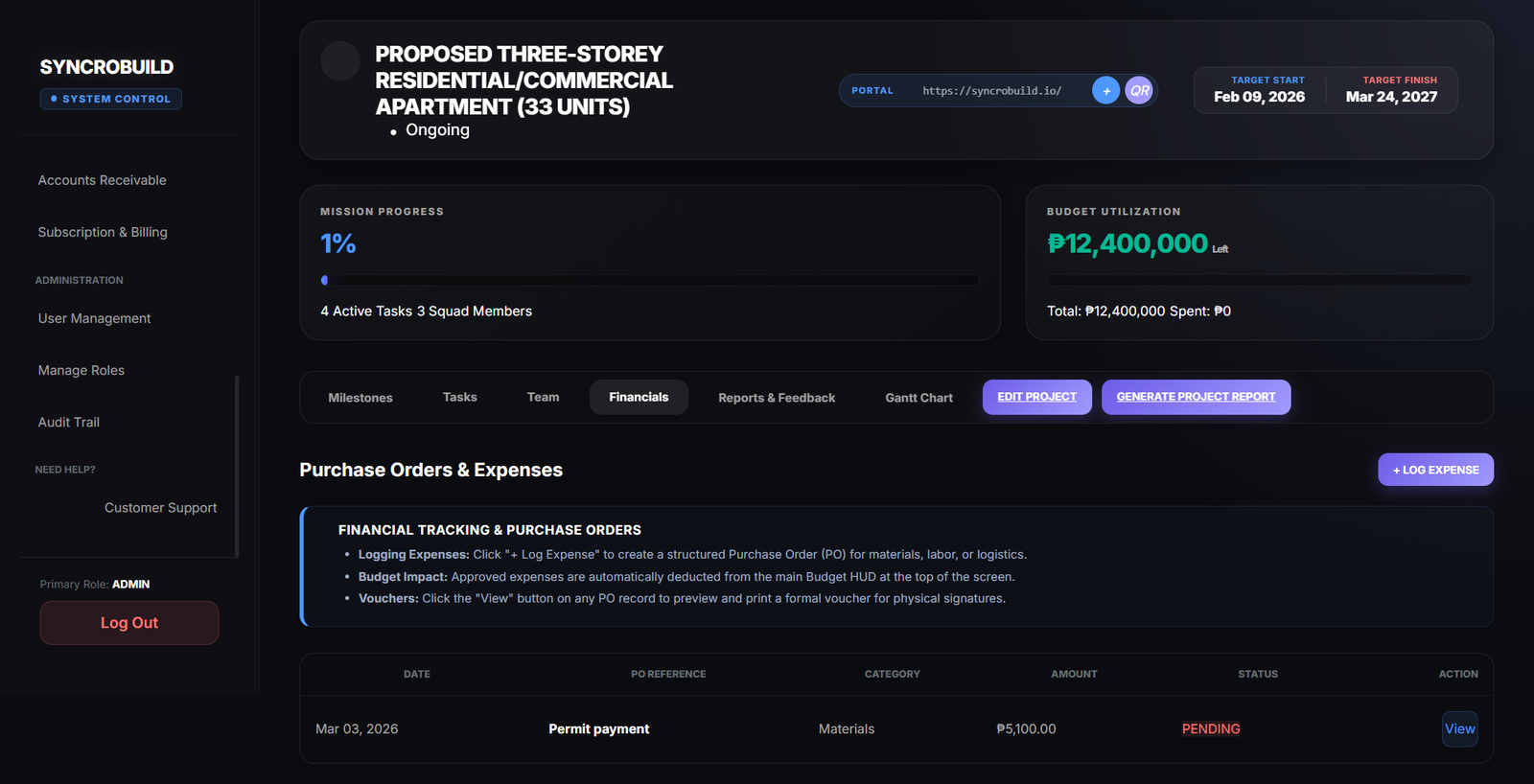Switch to the Team tab
The width and height of the screenshot is (1534, 784).
point(544,397)
